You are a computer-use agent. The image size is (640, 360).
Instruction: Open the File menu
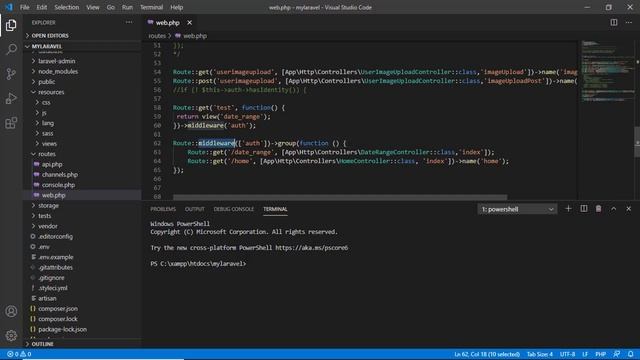(x=24, y=7)
